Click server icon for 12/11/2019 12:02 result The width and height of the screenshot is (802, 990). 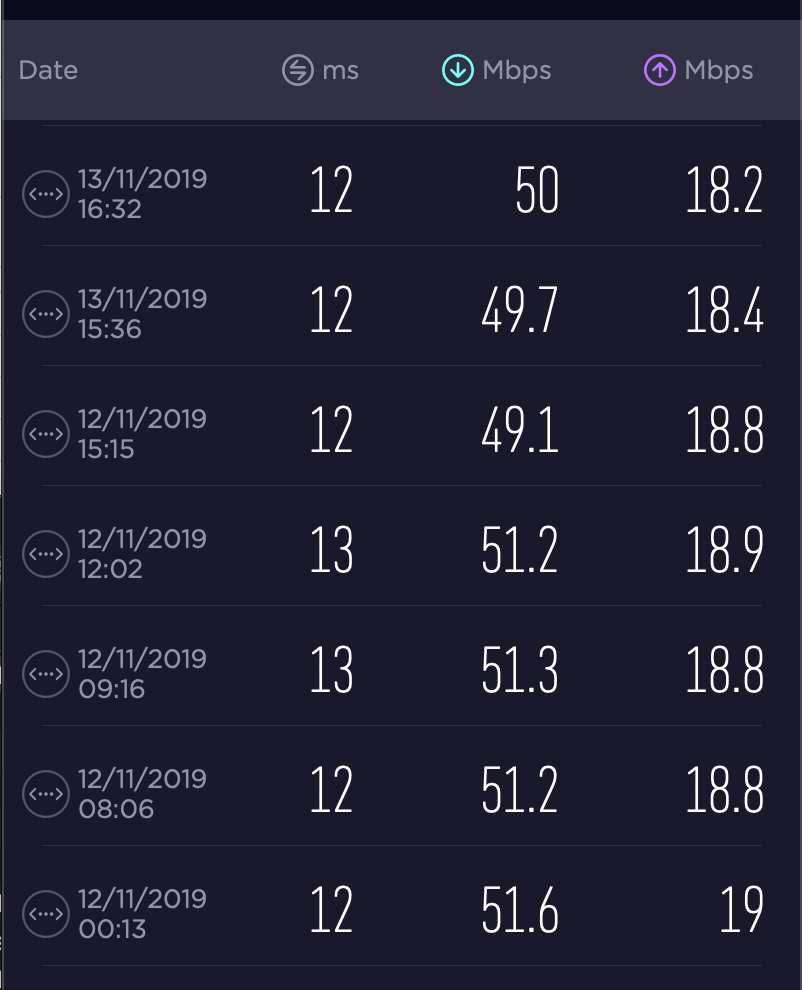pos(46,554)
